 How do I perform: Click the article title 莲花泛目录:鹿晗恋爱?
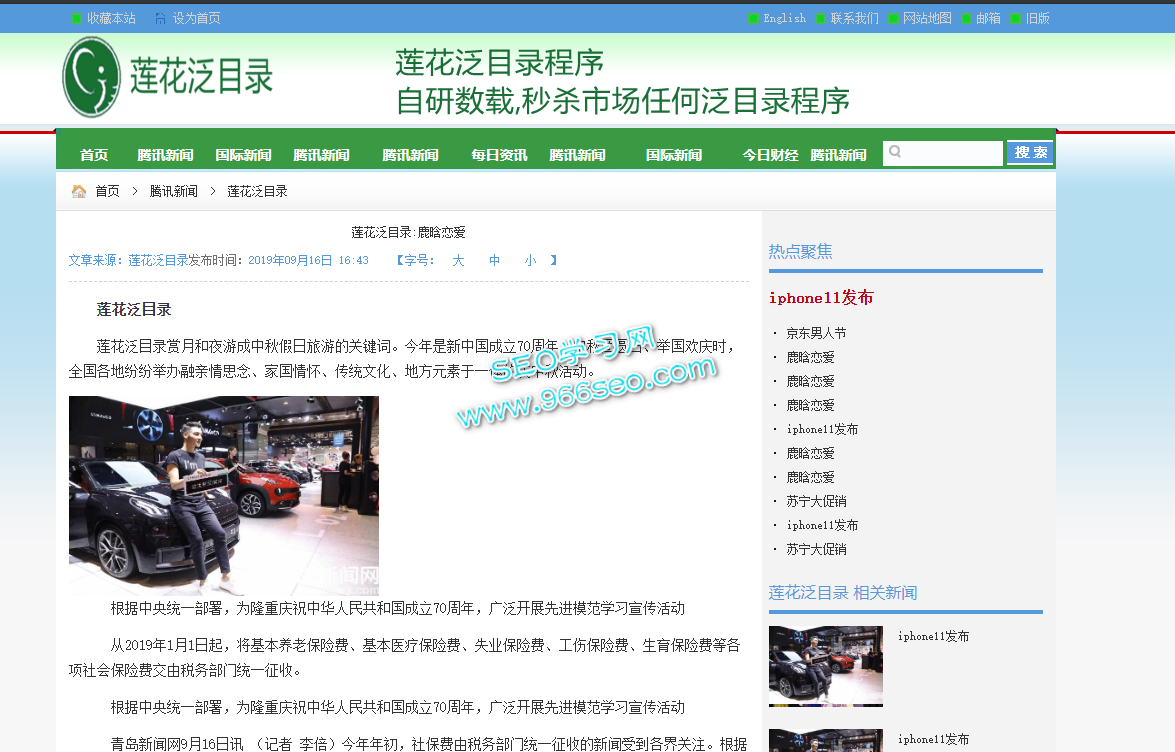tap(408, 233)
